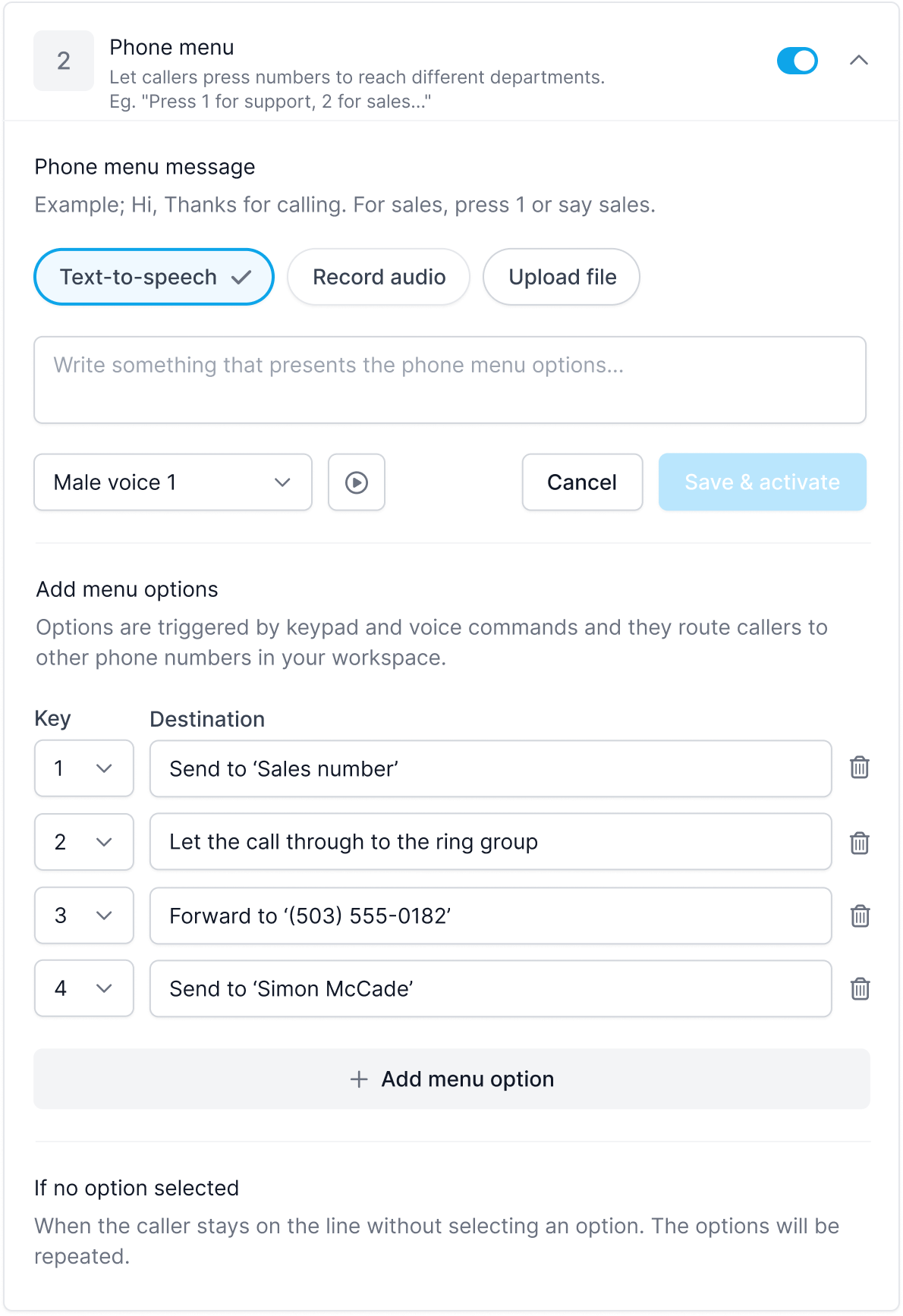This screenshot has width=903, height=1316.
Task: Switch to Record audio option
Action: 379,277
